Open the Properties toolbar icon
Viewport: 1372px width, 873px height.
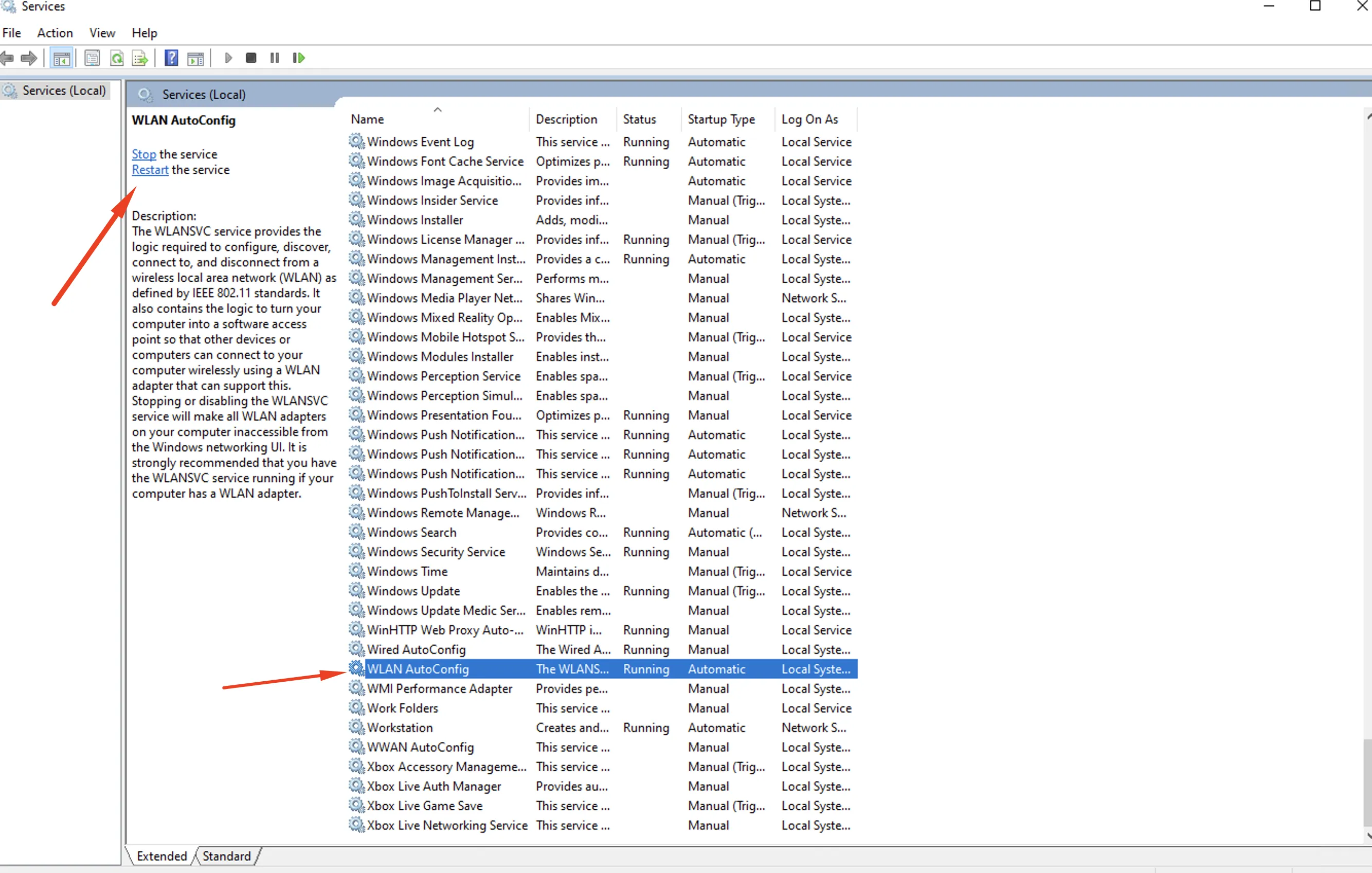coord(92,58)
